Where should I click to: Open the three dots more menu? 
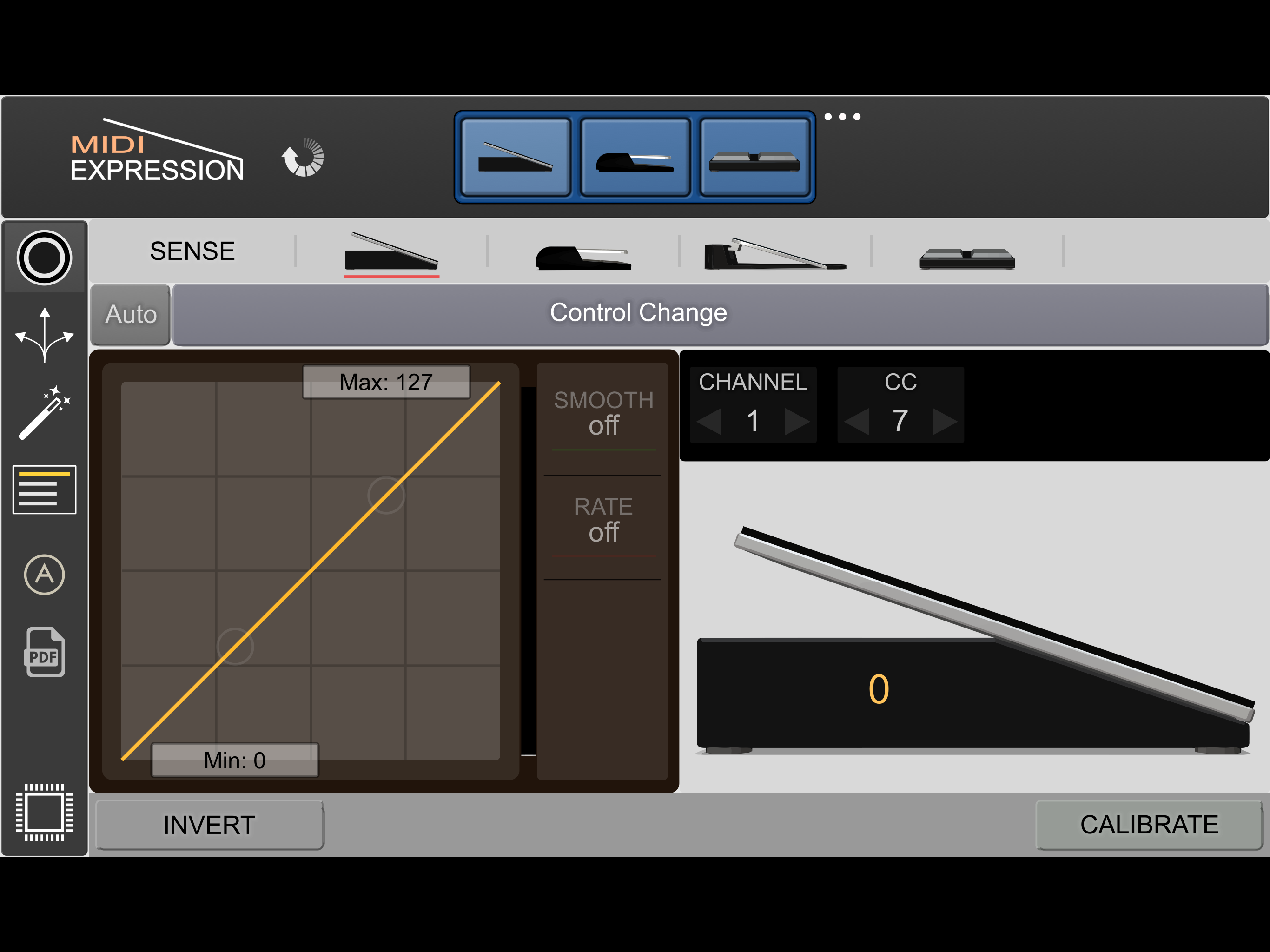(842, 117)
